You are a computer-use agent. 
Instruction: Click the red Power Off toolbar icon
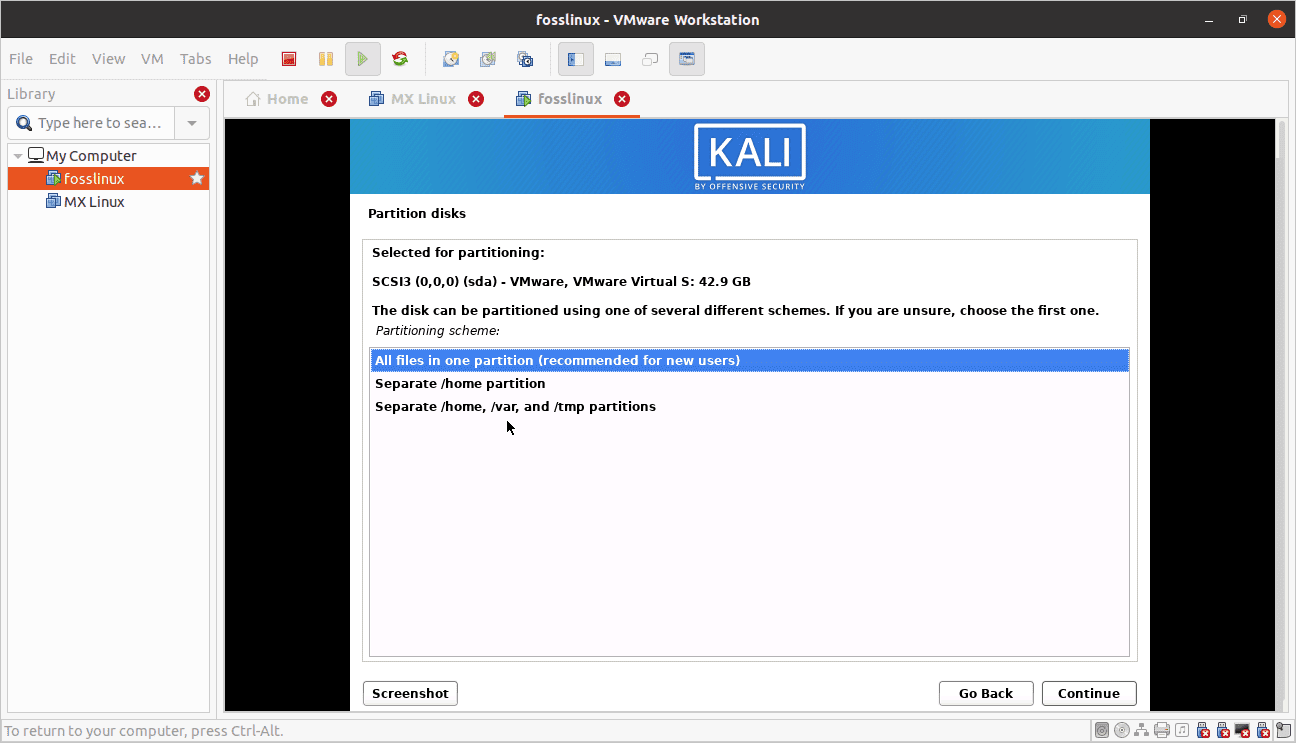pos(289,59)
